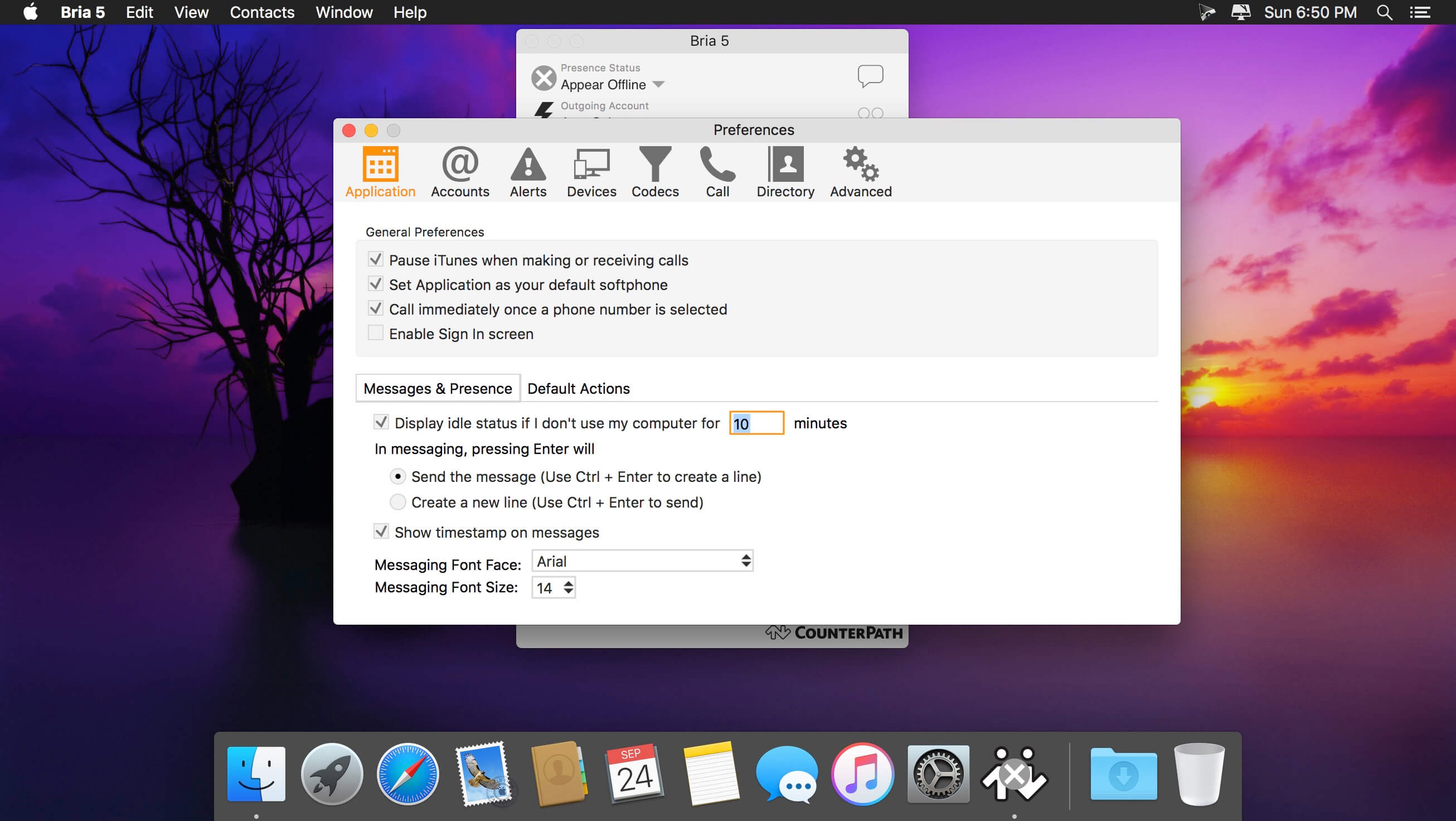Click the AirPlay display icon in menu bar
Image resolution: width=1456 pixels, height=821 pixels.
click(x=1240, y=12)
